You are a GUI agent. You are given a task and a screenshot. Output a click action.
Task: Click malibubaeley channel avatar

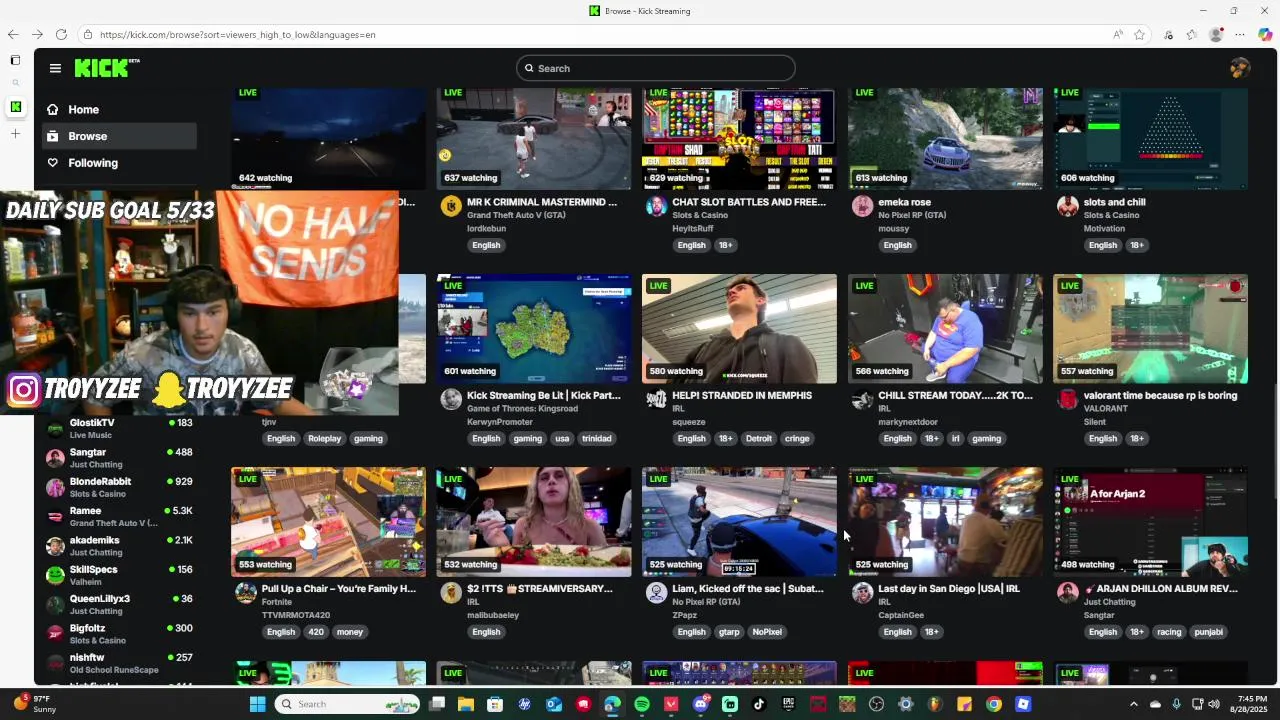[x=451, y=593]
